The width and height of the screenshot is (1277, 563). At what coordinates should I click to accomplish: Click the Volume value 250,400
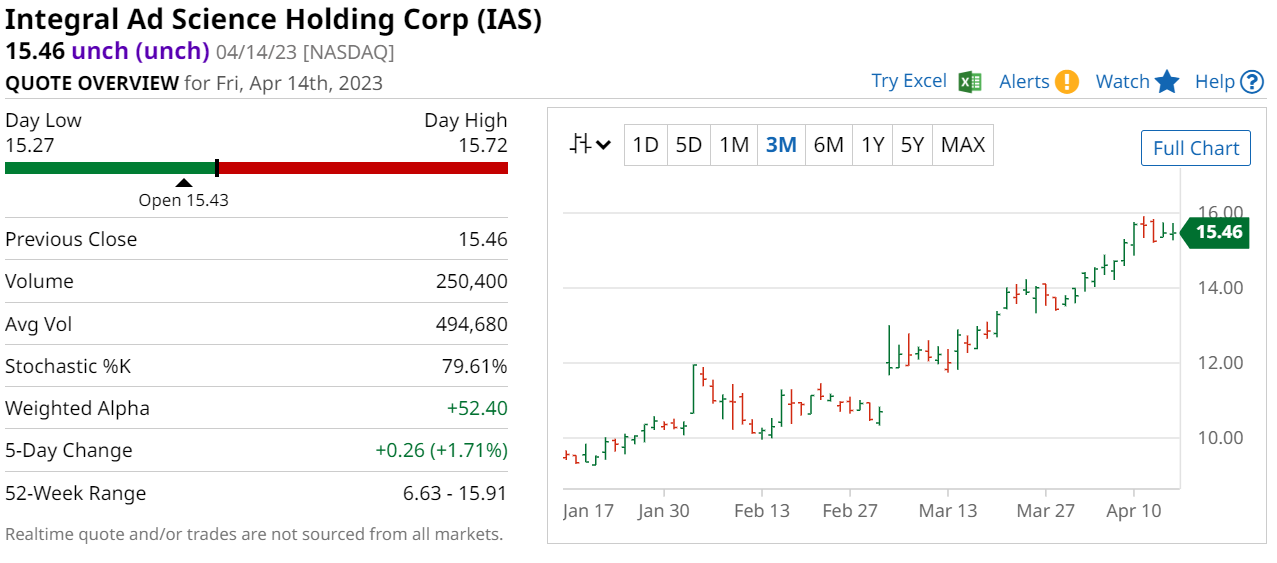472,281
